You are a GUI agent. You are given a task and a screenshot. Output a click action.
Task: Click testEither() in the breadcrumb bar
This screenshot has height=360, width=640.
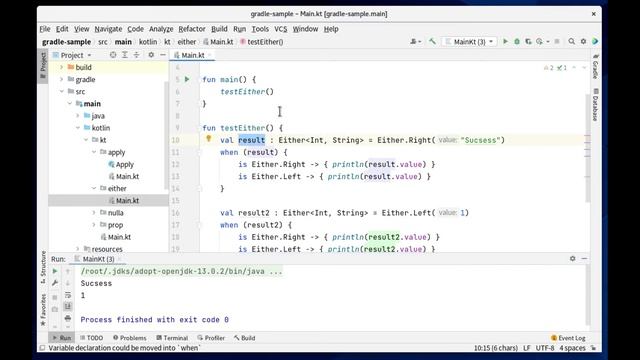[x=262, y=42]
